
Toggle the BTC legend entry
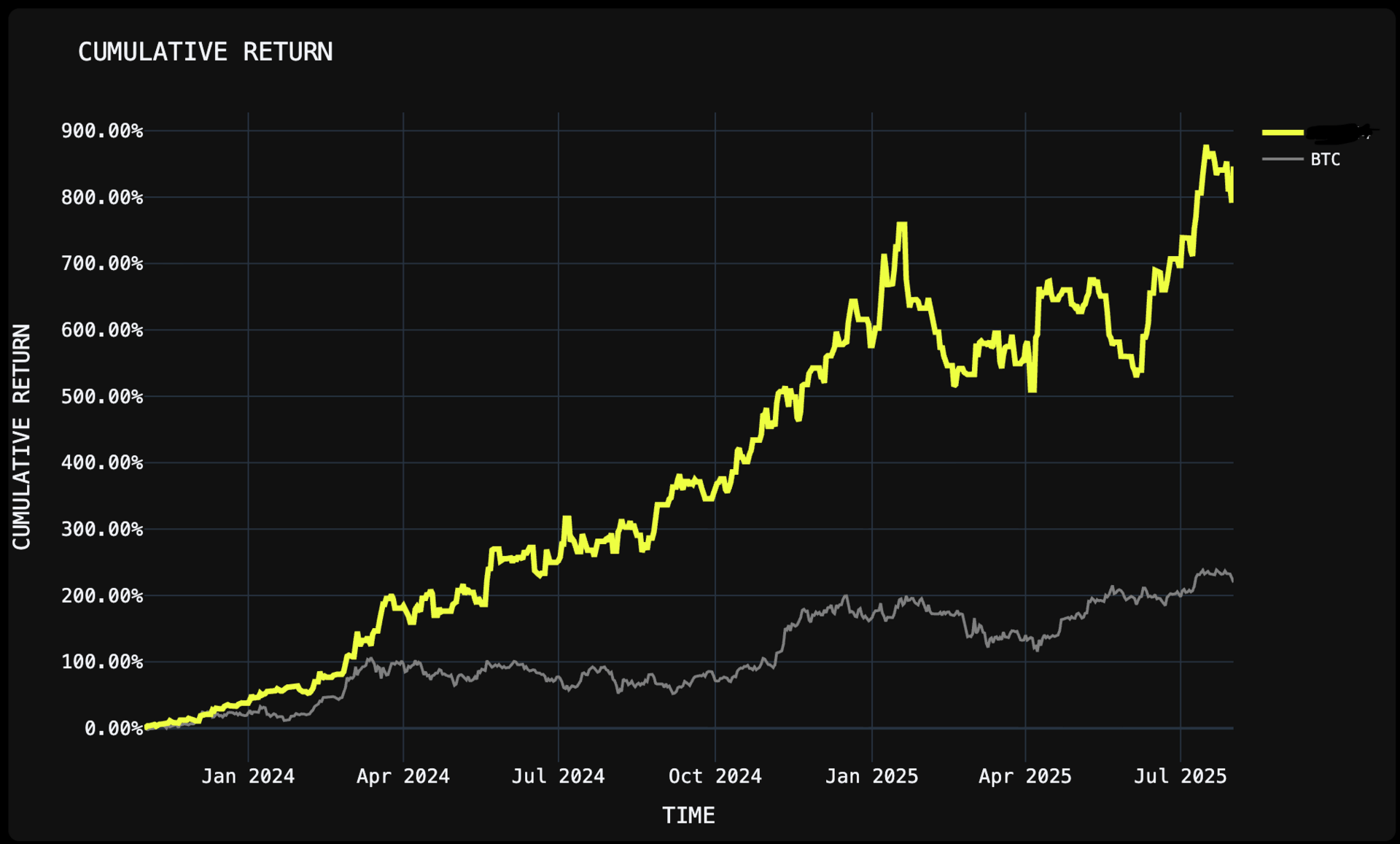(1325, 159)
